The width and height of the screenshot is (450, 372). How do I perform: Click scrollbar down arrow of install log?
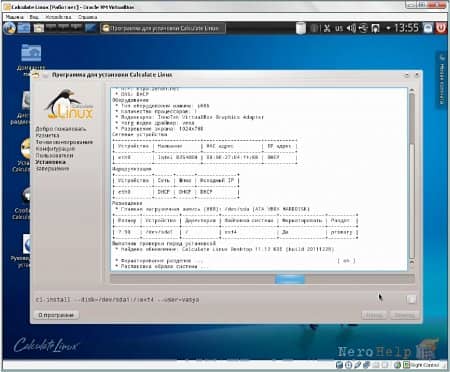pos(412,262)
